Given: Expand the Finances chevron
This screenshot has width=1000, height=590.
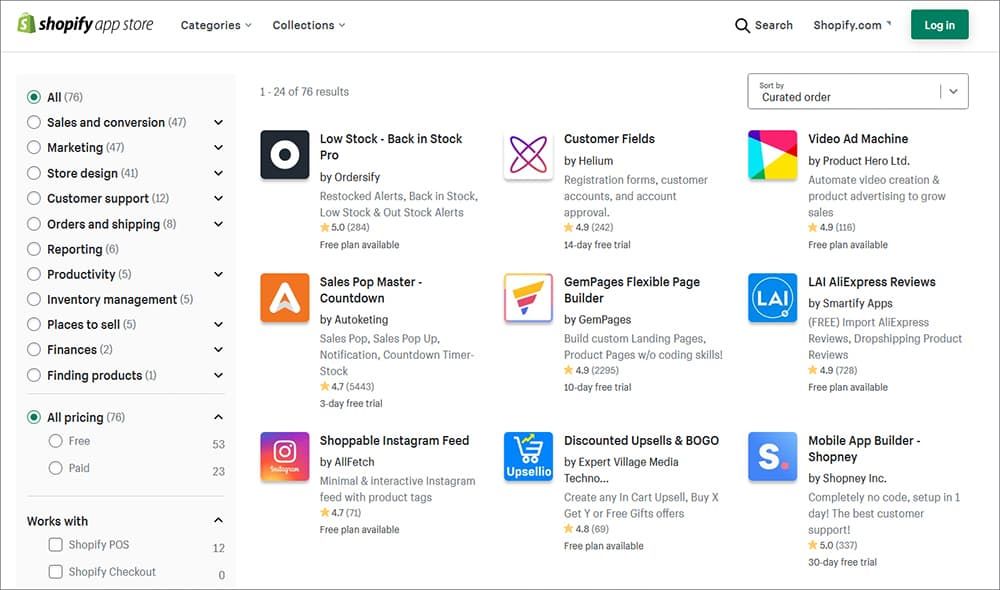Looking at the screenshot, I should 218,350.
